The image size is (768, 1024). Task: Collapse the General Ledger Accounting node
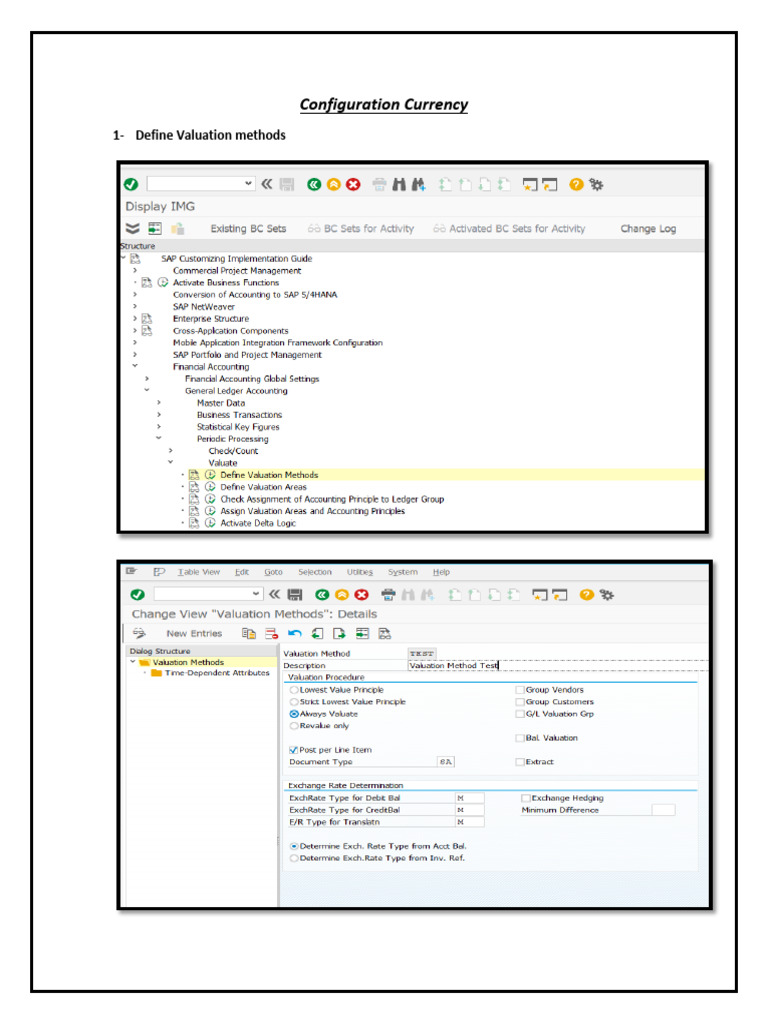point(147,391)
